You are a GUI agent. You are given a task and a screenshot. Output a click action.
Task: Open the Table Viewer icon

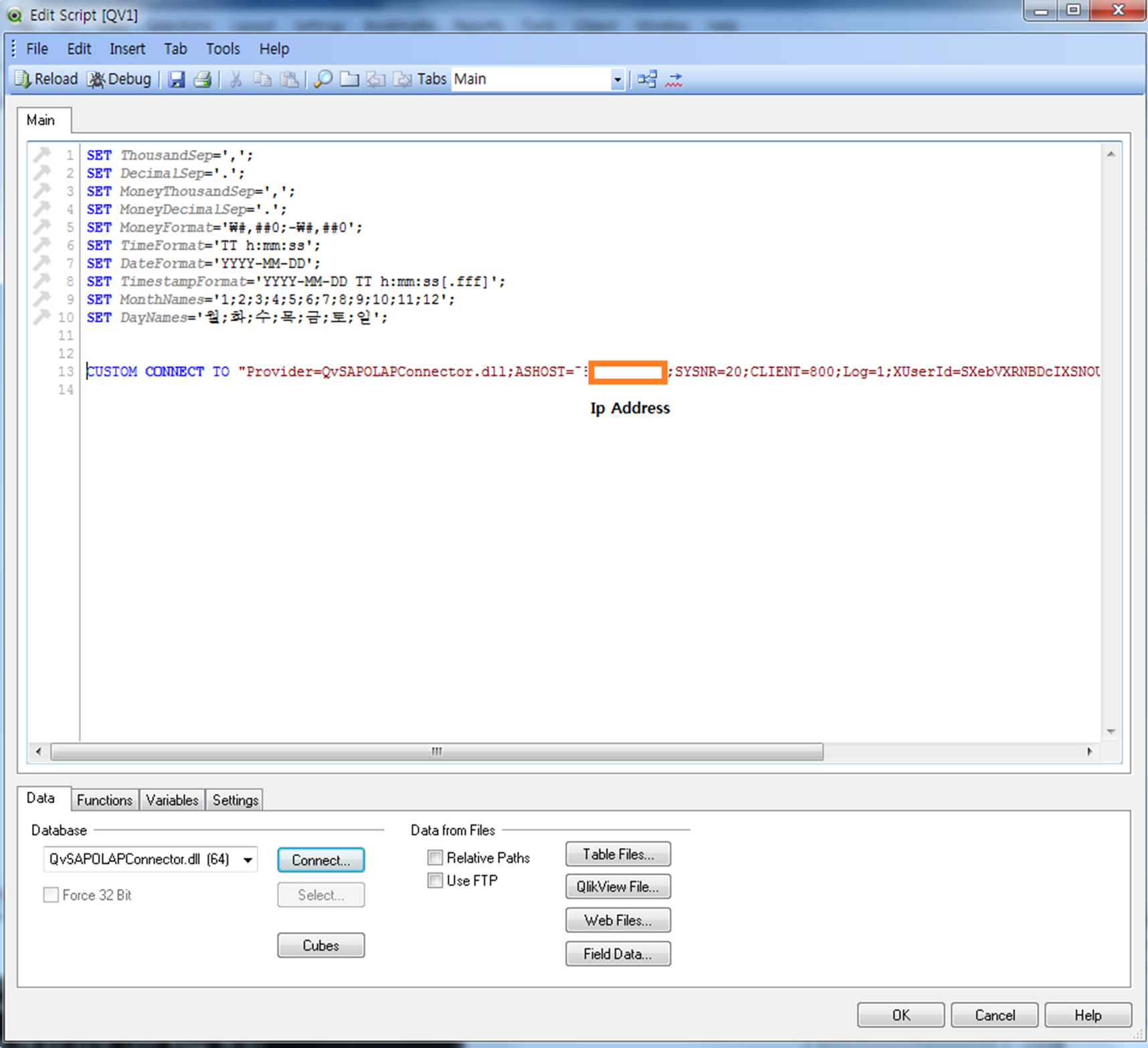[x=647, y=80]
